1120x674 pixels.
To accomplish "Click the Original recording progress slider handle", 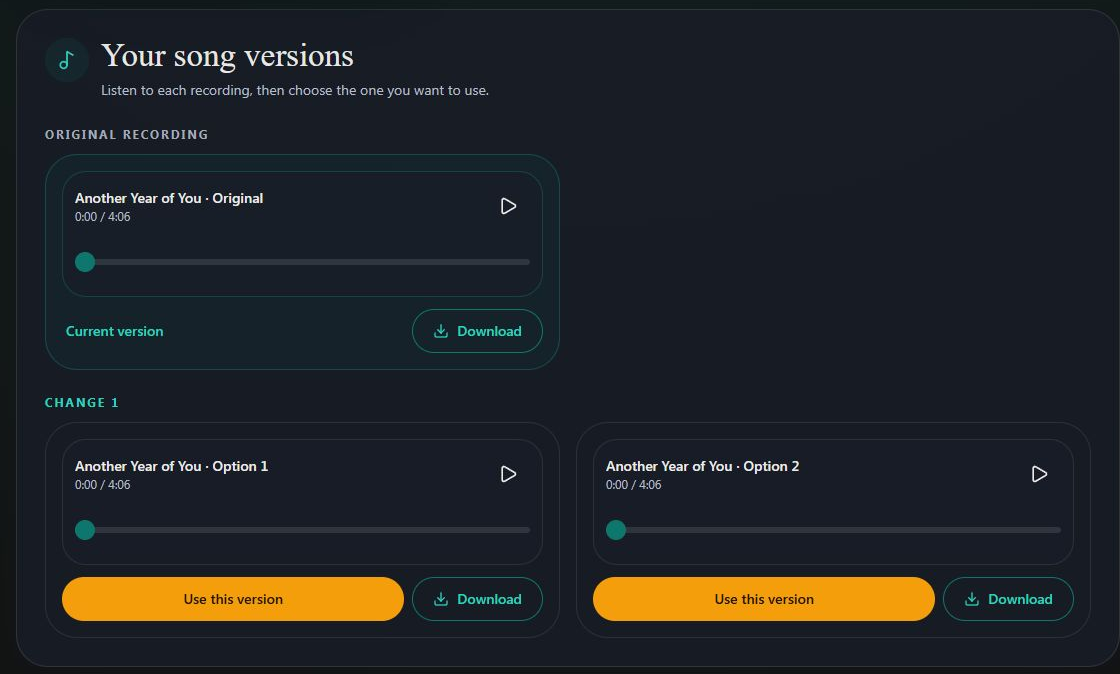I will pos(85,262).
